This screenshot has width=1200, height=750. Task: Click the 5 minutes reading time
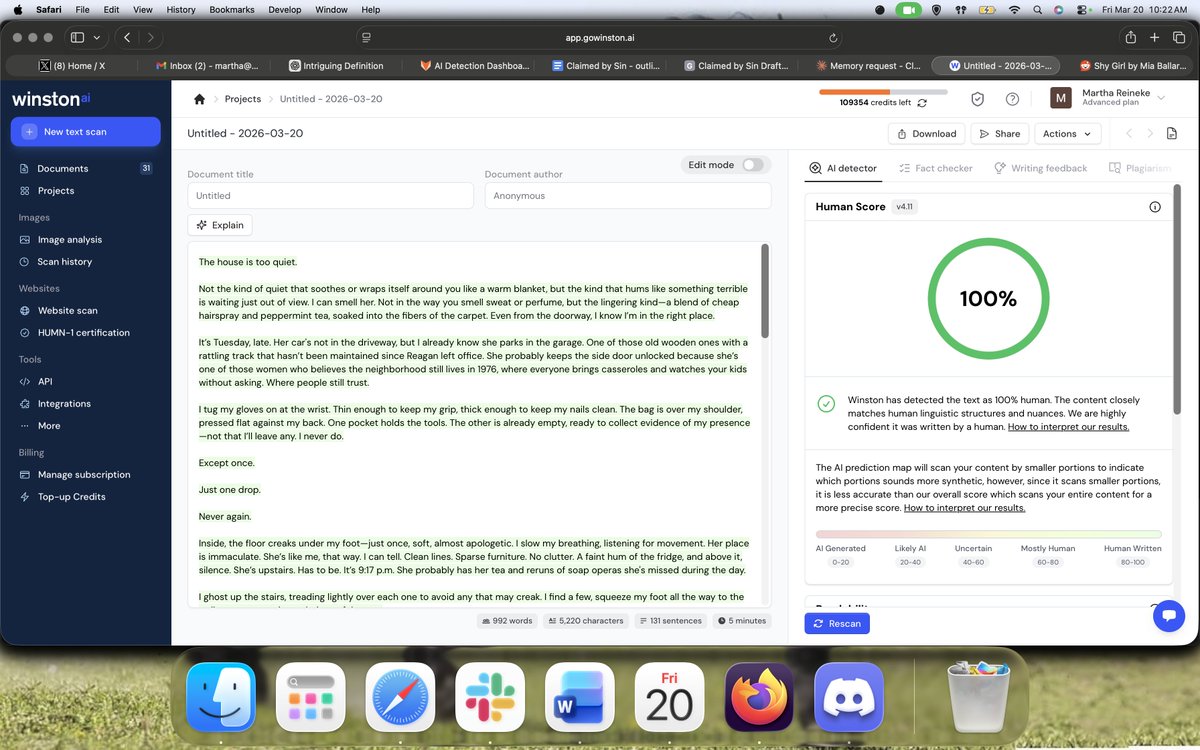point(740,621)
